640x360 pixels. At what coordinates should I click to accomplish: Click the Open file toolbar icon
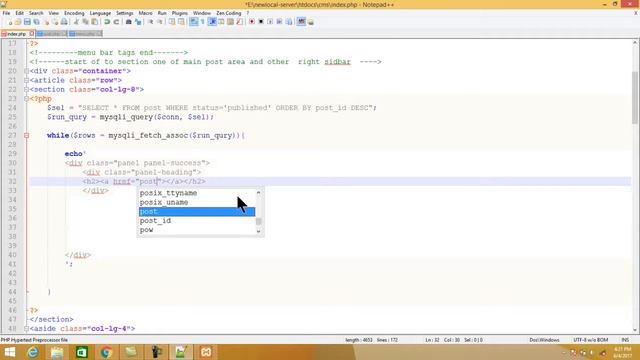(18, 22)
